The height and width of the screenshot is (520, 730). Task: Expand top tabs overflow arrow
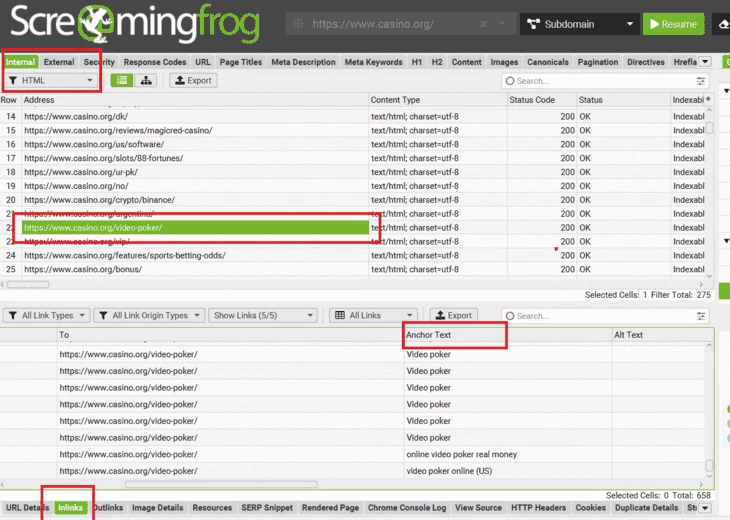705,61
